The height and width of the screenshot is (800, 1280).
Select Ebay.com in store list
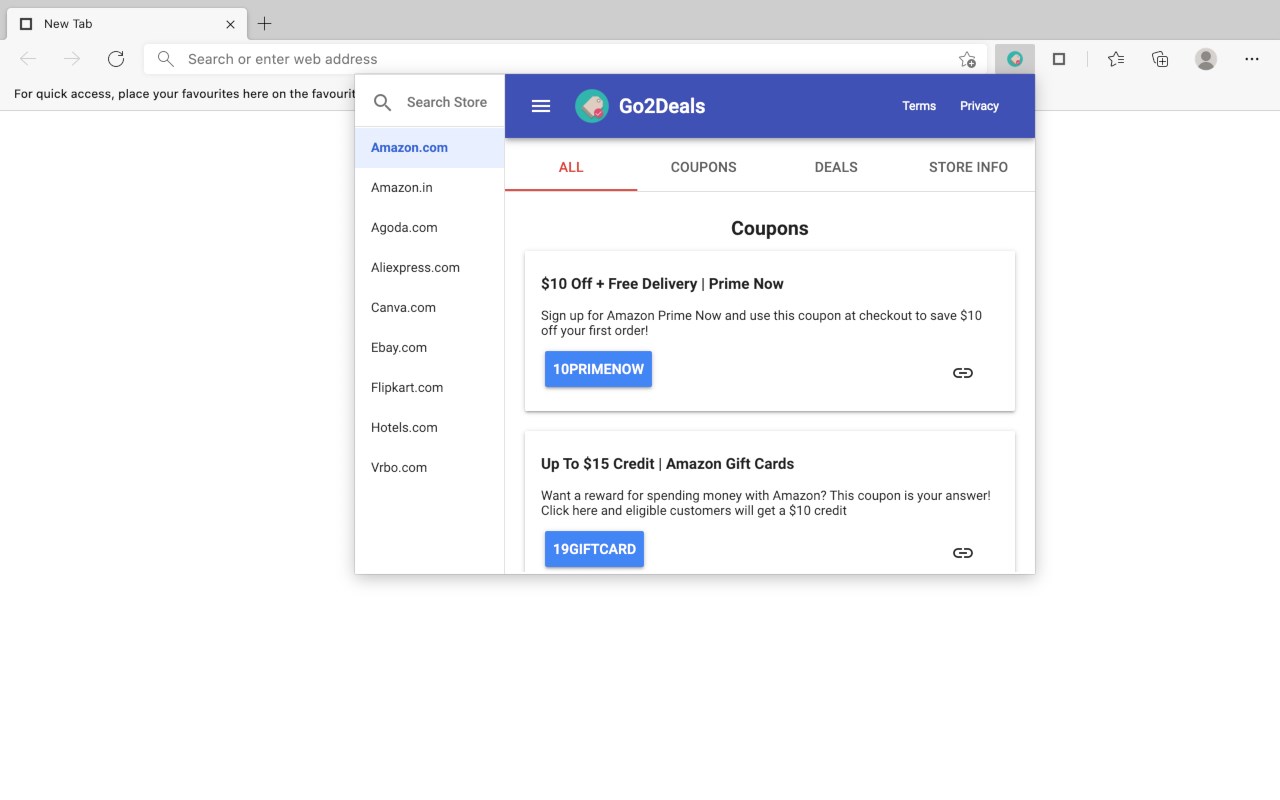click(x=430, y=347)
